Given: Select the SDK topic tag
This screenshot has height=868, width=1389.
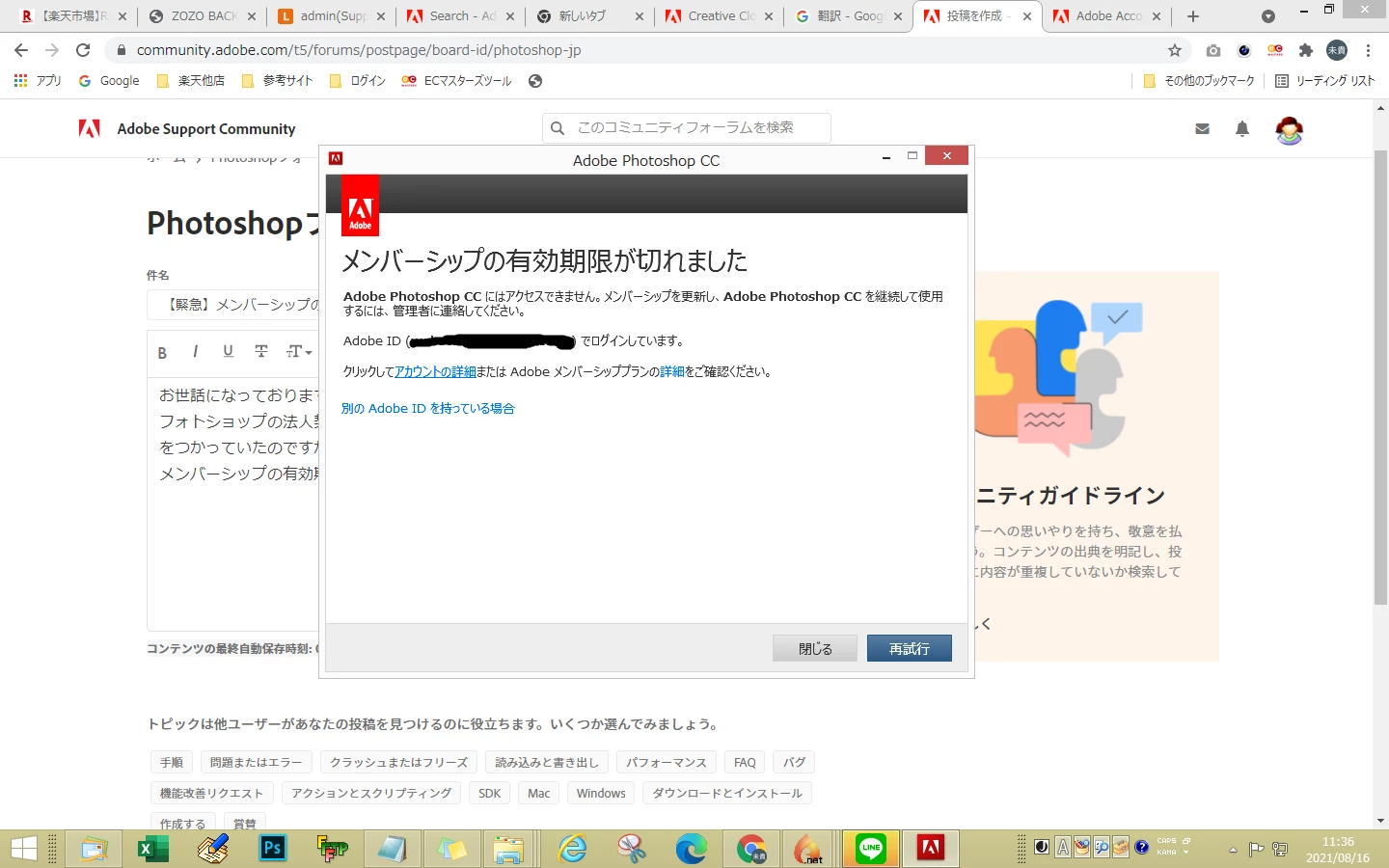Looking at the screenshot, I should (490, 794).
